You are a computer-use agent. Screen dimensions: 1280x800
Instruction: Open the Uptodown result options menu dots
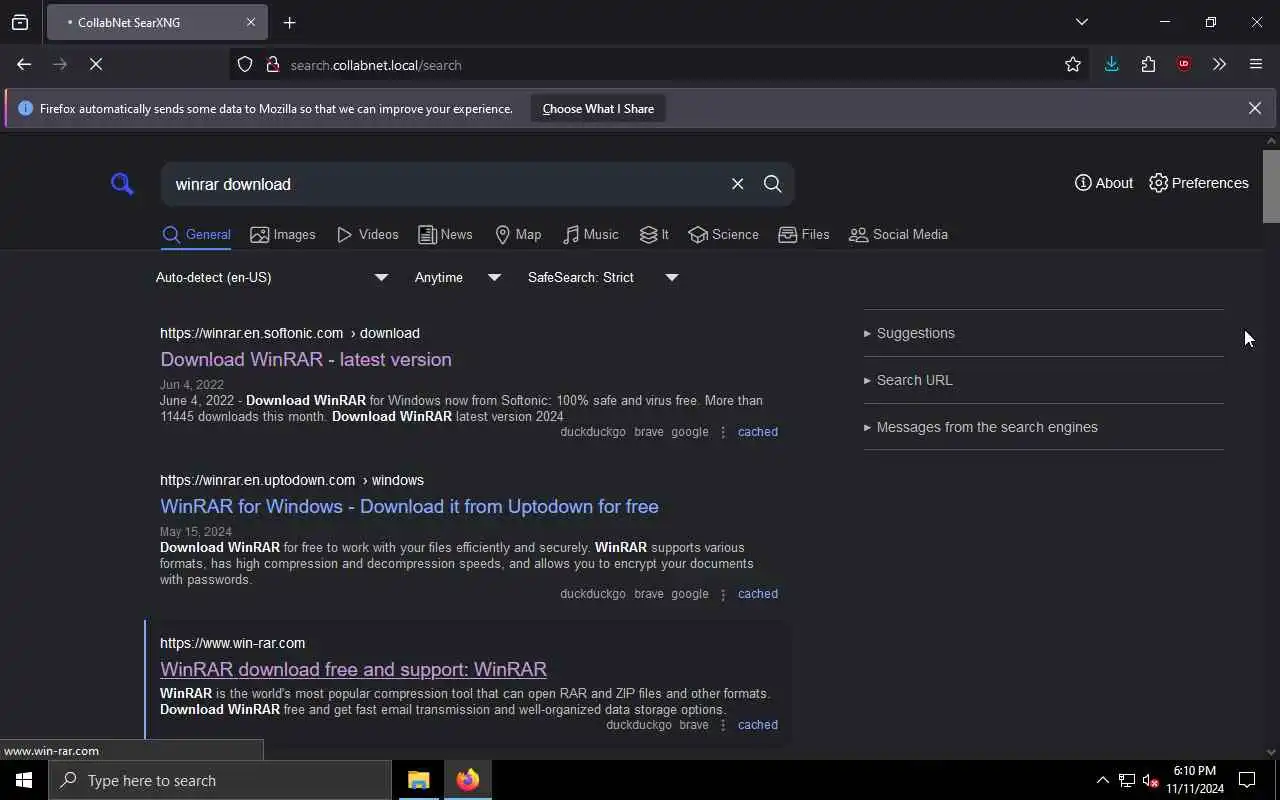pos(723,594)
